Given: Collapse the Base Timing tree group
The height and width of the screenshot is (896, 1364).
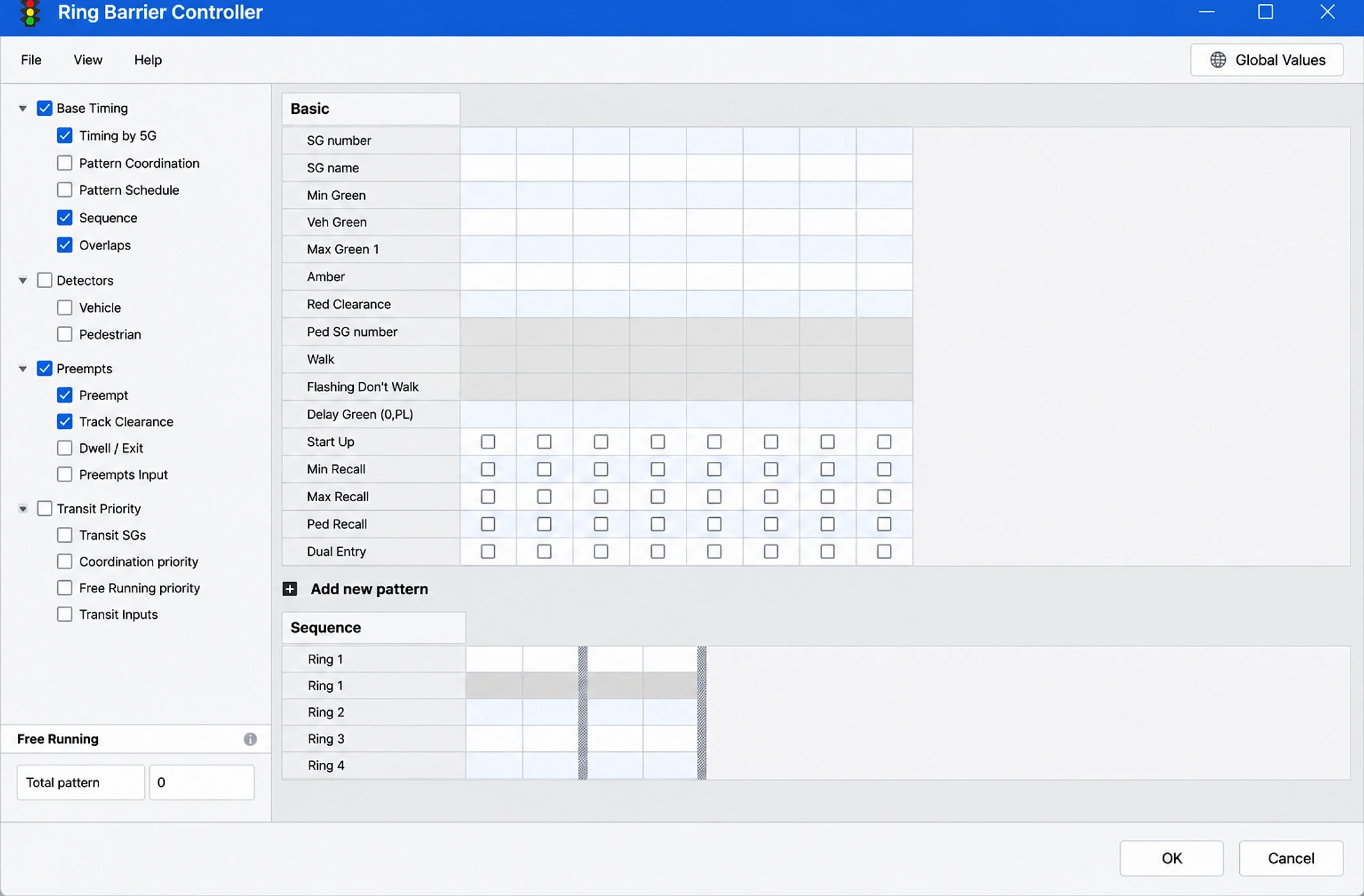Looking at the screenshot, I should coord(23,108).
